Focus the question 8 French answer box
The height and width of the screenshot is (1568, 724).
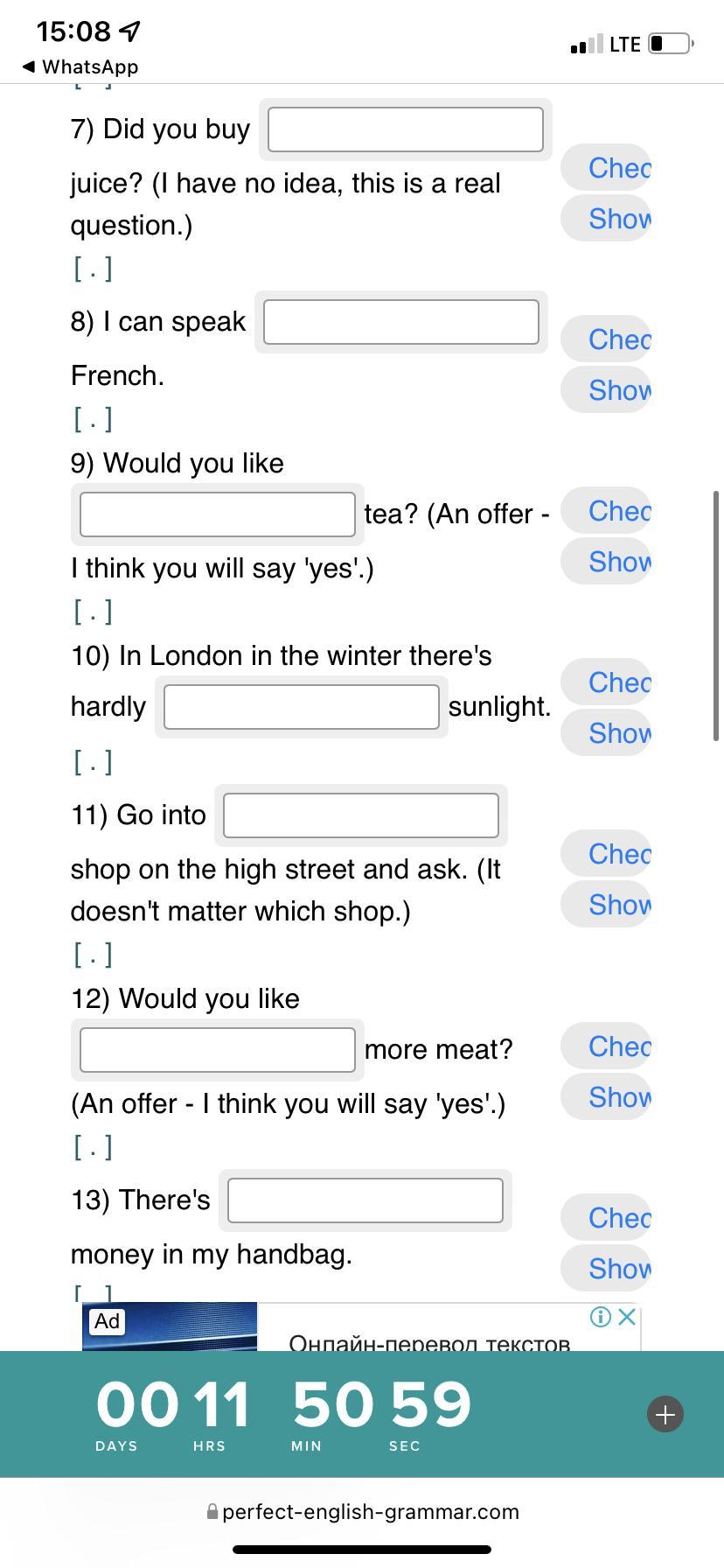pyautogui.click(x=400, y=322)
